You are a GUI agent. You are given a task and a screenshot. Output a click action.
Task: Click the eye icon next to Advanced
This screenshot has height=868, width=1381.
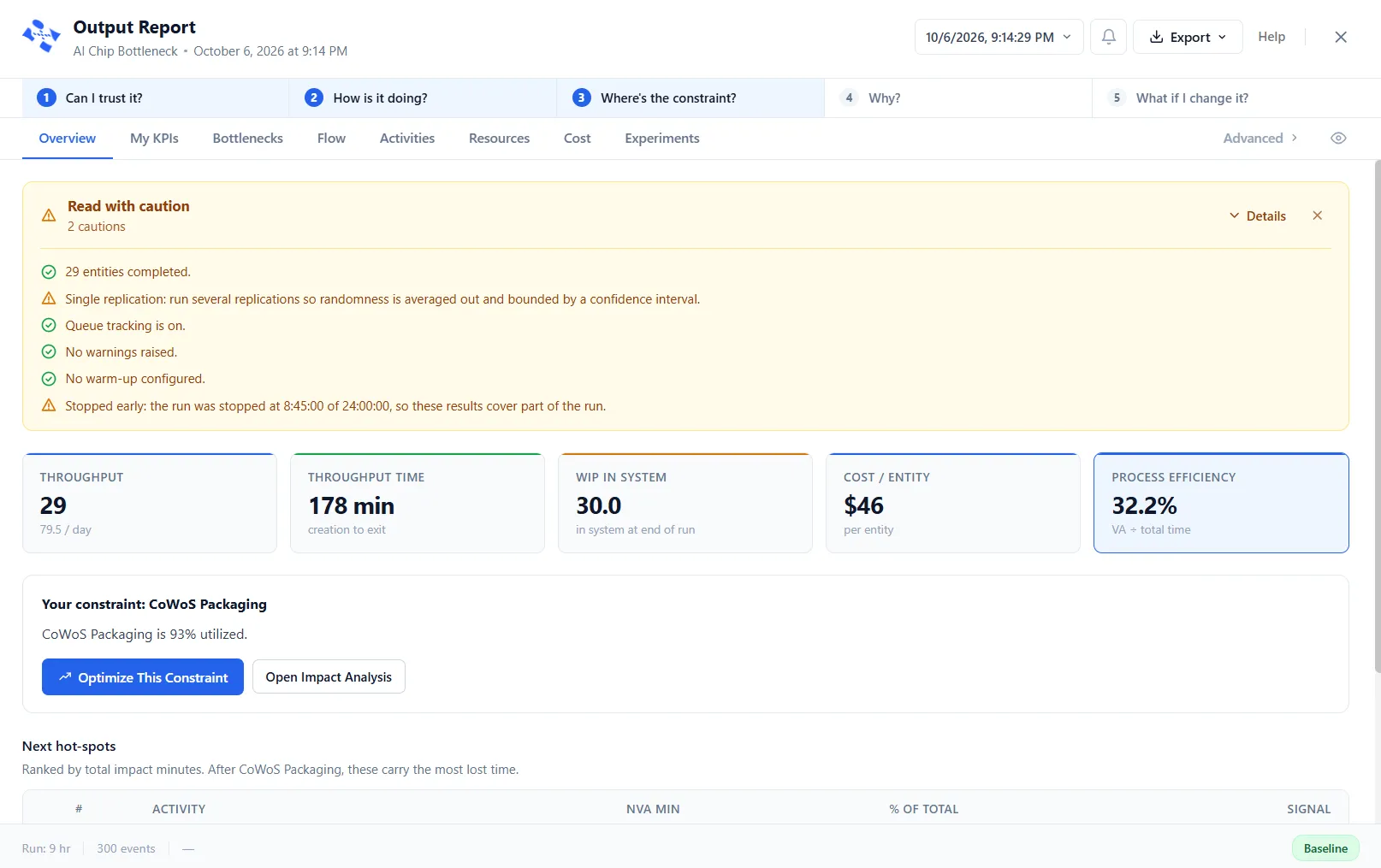pyautogui.click(x=1338, y=139)
